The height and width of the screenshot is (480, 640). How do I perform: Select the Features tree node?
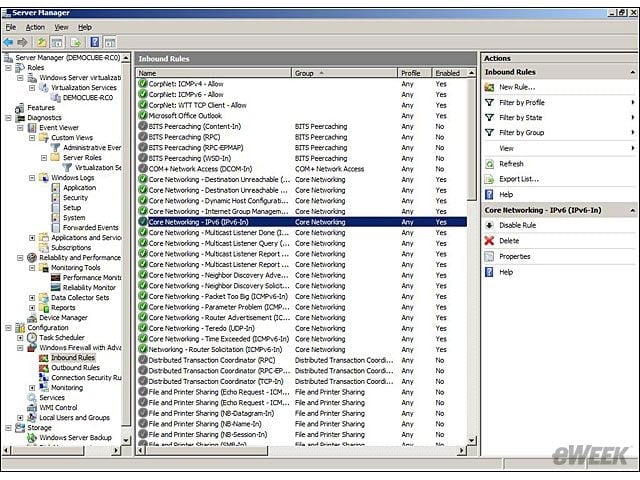[41, 108]
